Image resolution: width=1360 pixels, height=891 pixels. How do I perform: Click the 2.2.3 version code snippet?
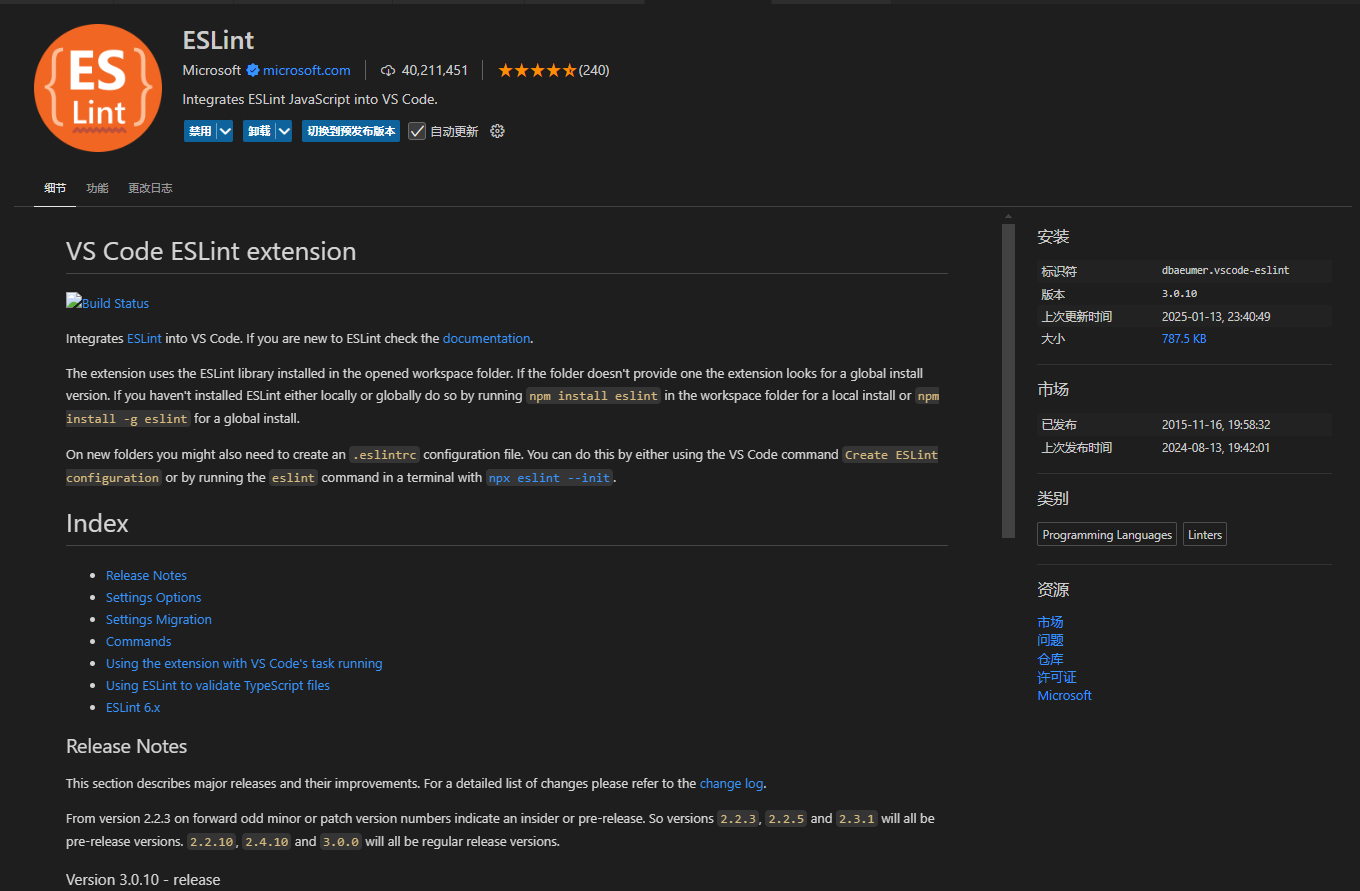point(739,819)
